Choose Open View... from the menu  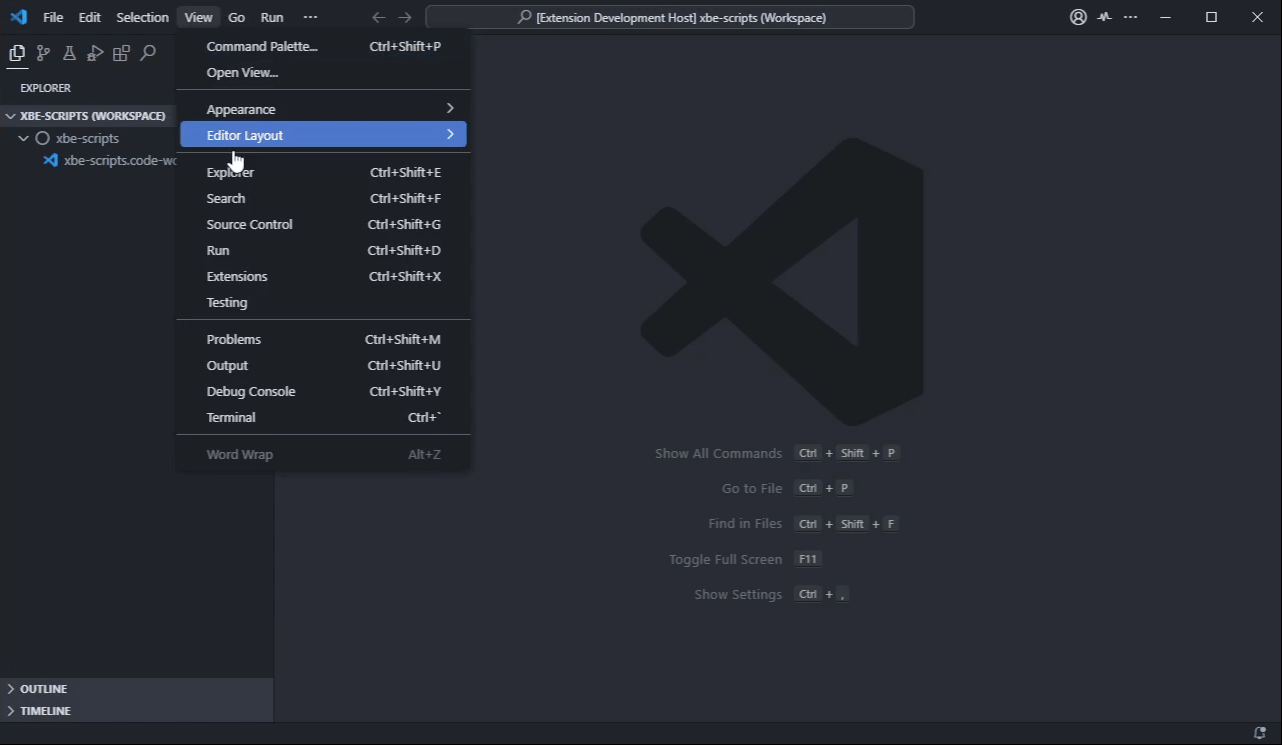click(323, 72)
